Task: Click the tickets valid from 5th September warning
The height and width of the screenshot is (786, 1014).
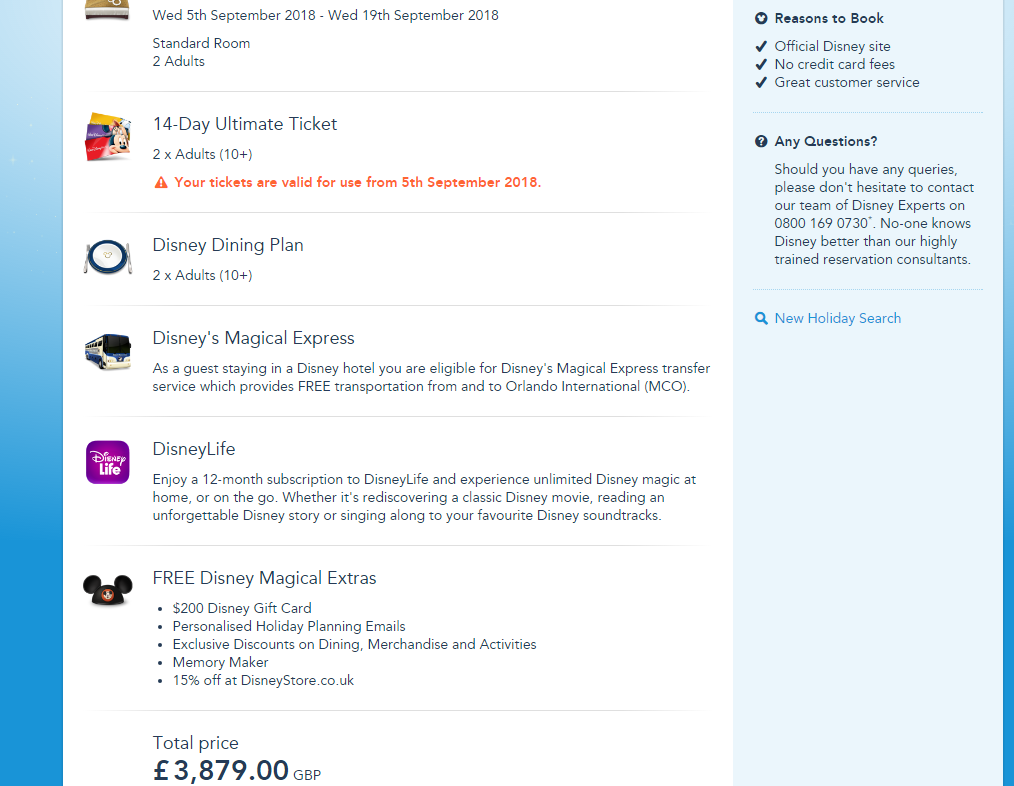Action: [x=357, y=182]
